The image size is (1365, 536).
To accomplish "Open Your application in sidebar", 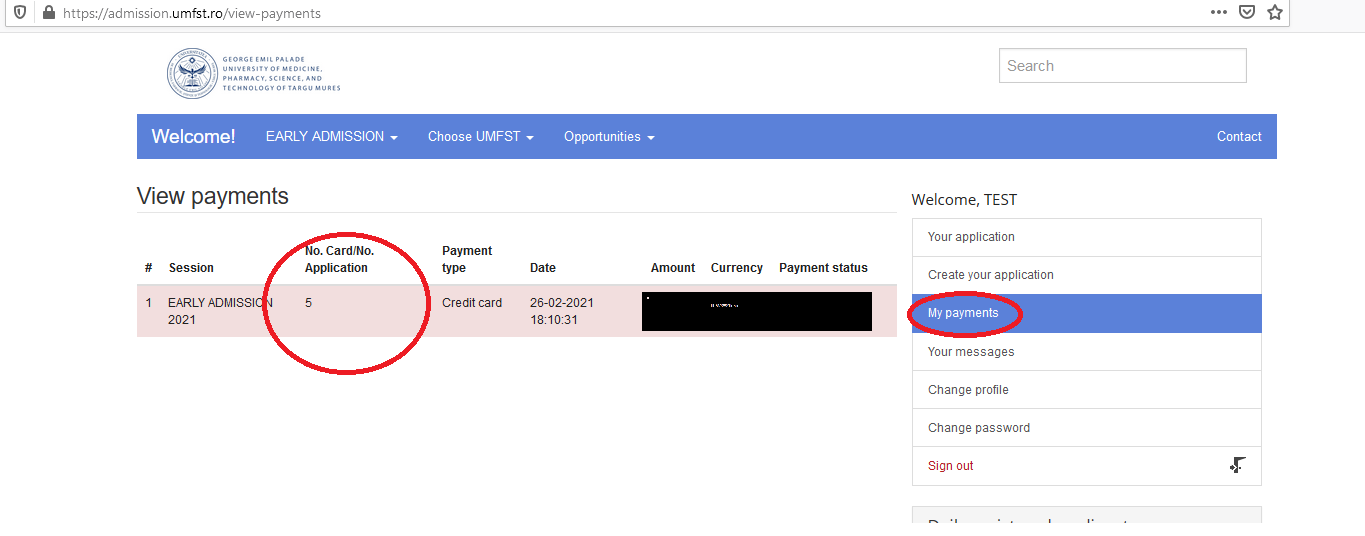I will click(971, 237).
